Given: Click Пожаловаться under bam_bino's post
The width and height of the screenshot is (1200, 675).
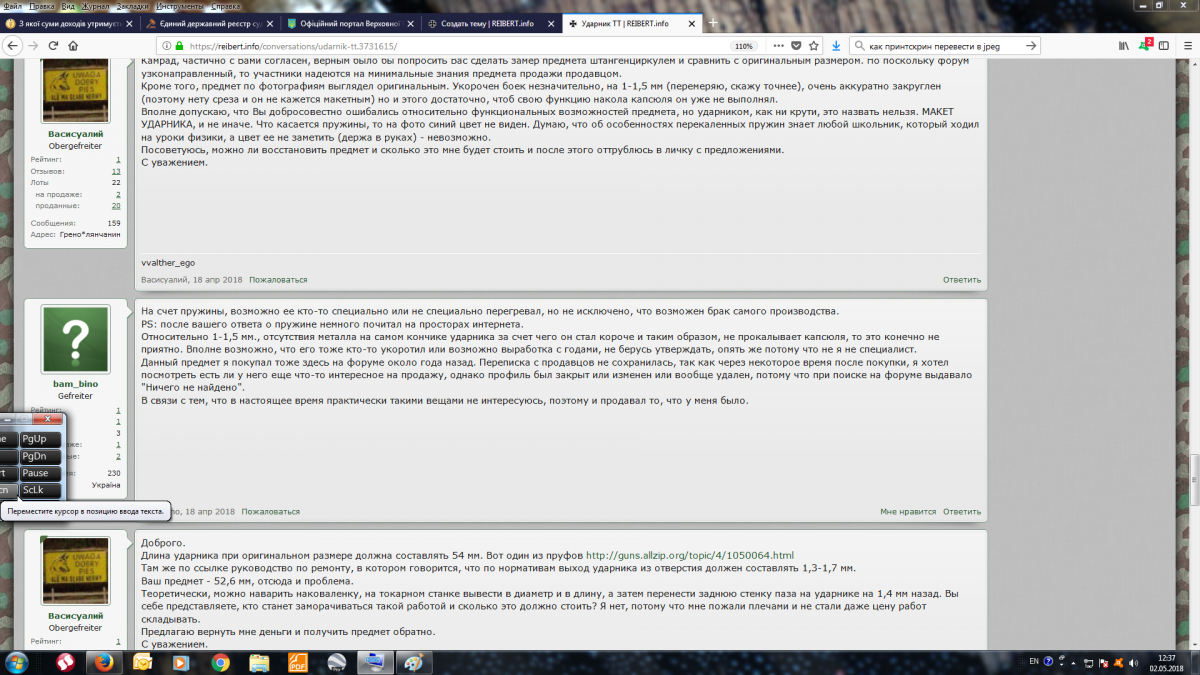Looking at the screenshot, I should [271, 511].
